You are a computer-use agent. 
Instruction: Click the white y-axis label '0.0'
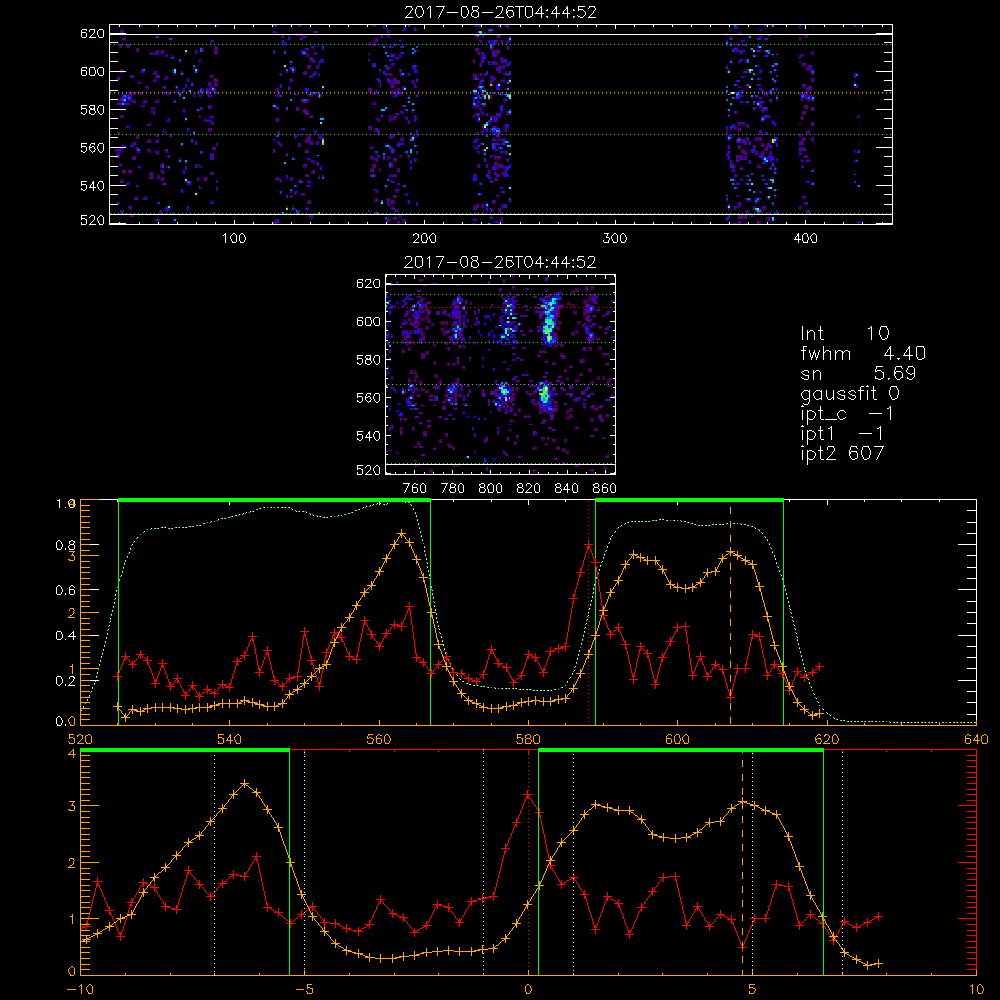(65, 722)
